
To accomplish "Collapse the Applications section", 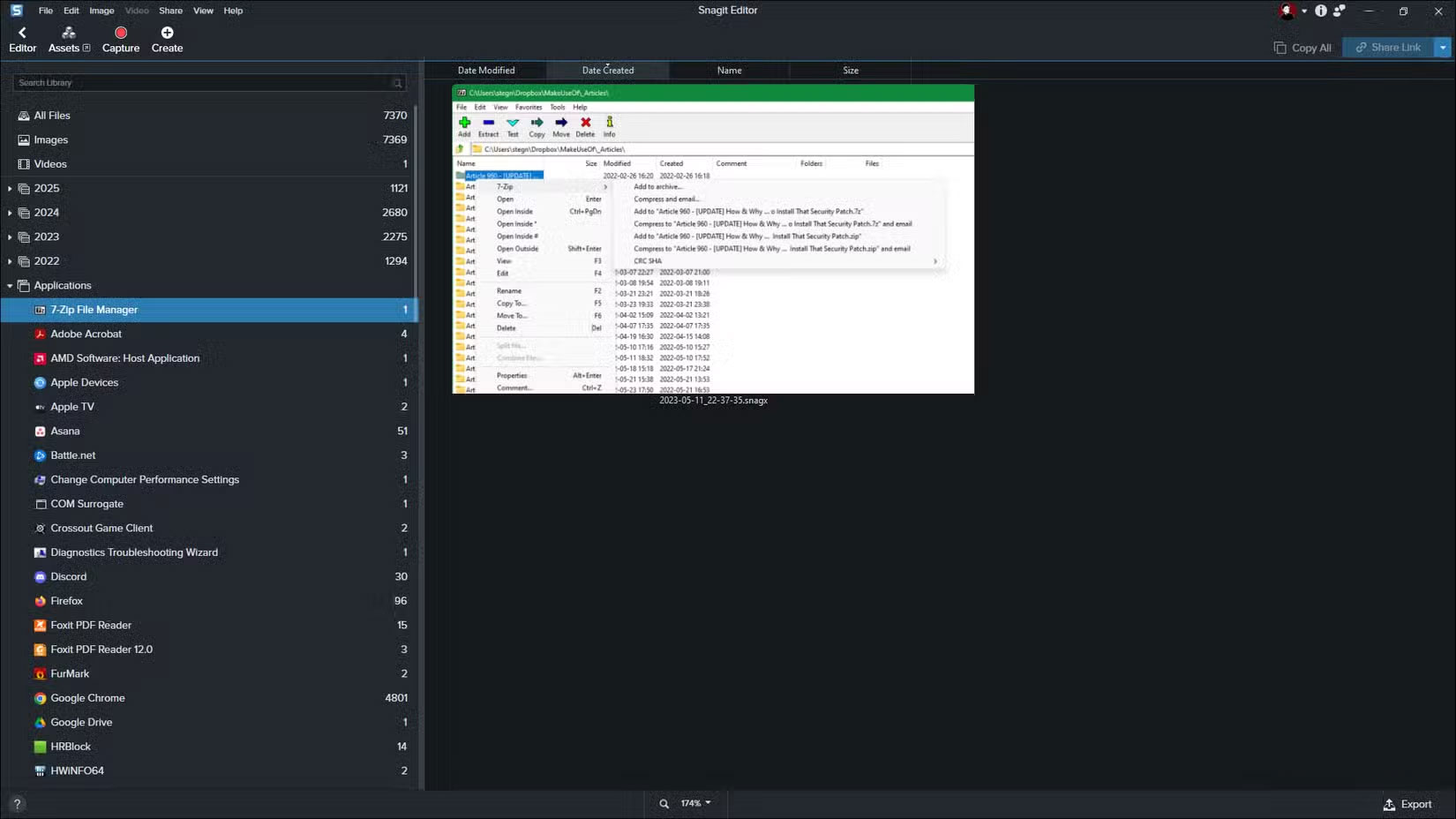I will [x=10, y=286].
